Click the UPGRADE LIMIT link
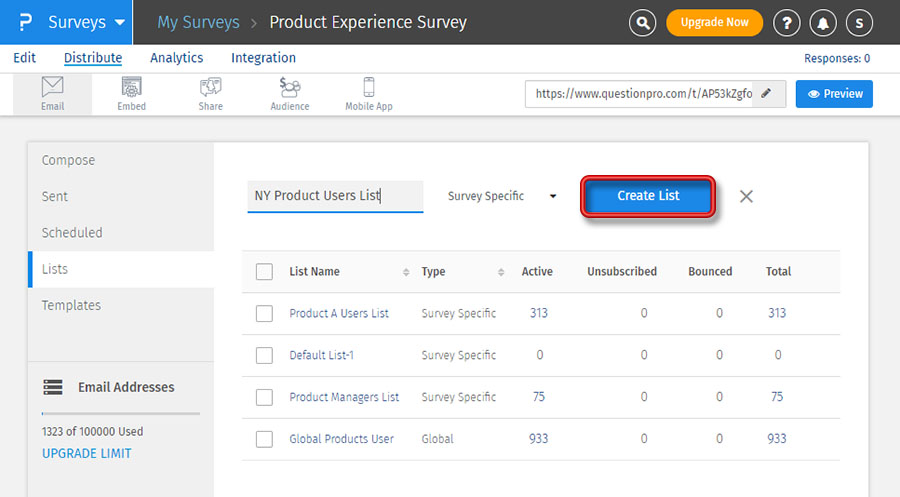The image size is (900, 497). coord(86,453)
